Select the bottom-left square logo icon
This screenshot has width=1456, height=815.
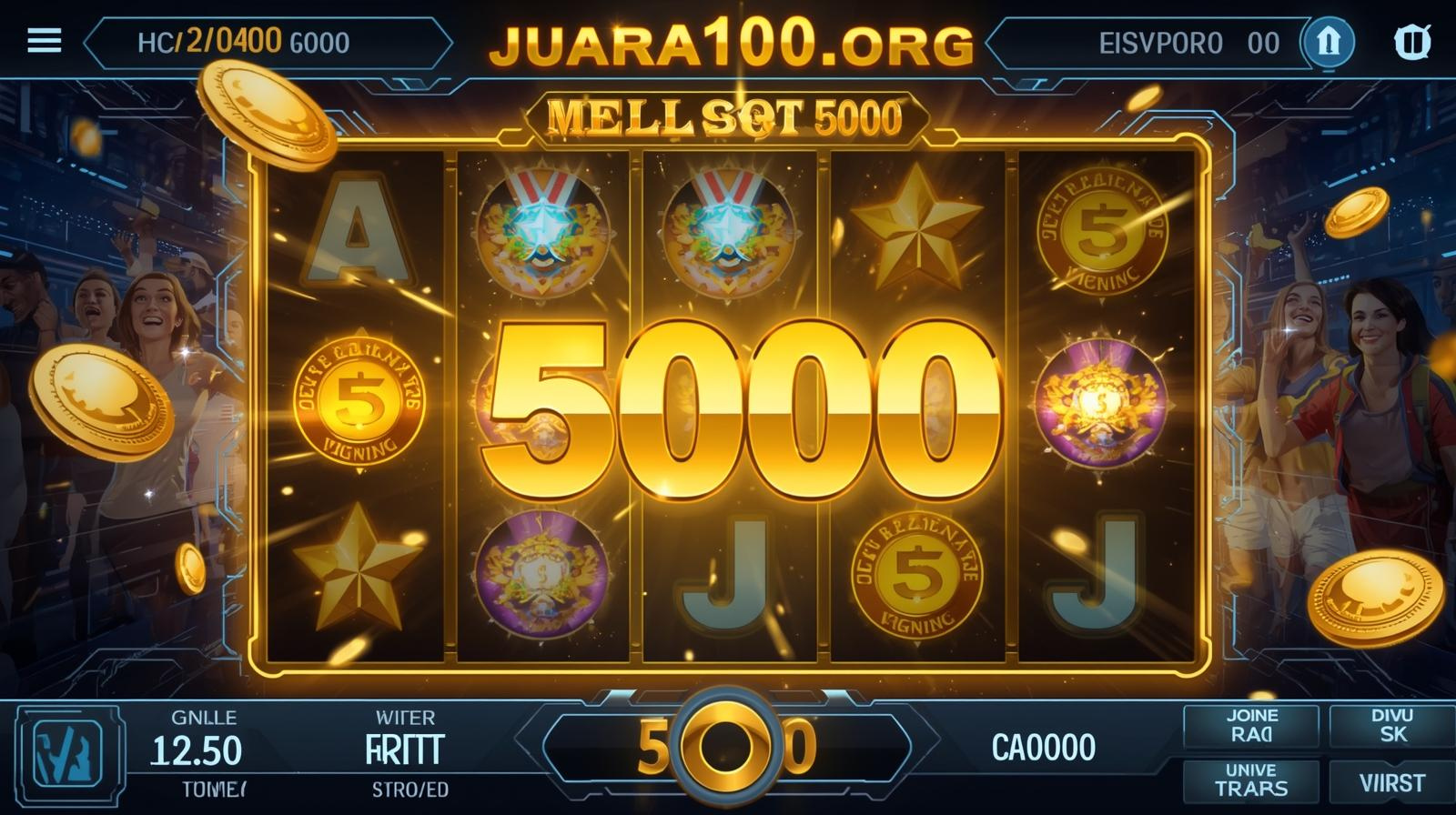click(68, 754)
